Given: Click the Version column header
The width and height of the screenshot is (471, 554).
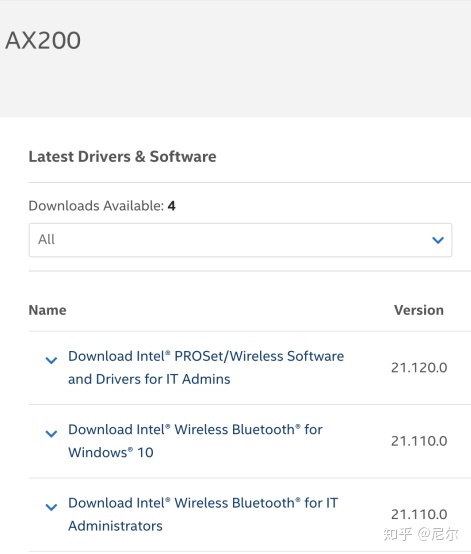Looking at the screenshot, I should click(x=419, y=310).
